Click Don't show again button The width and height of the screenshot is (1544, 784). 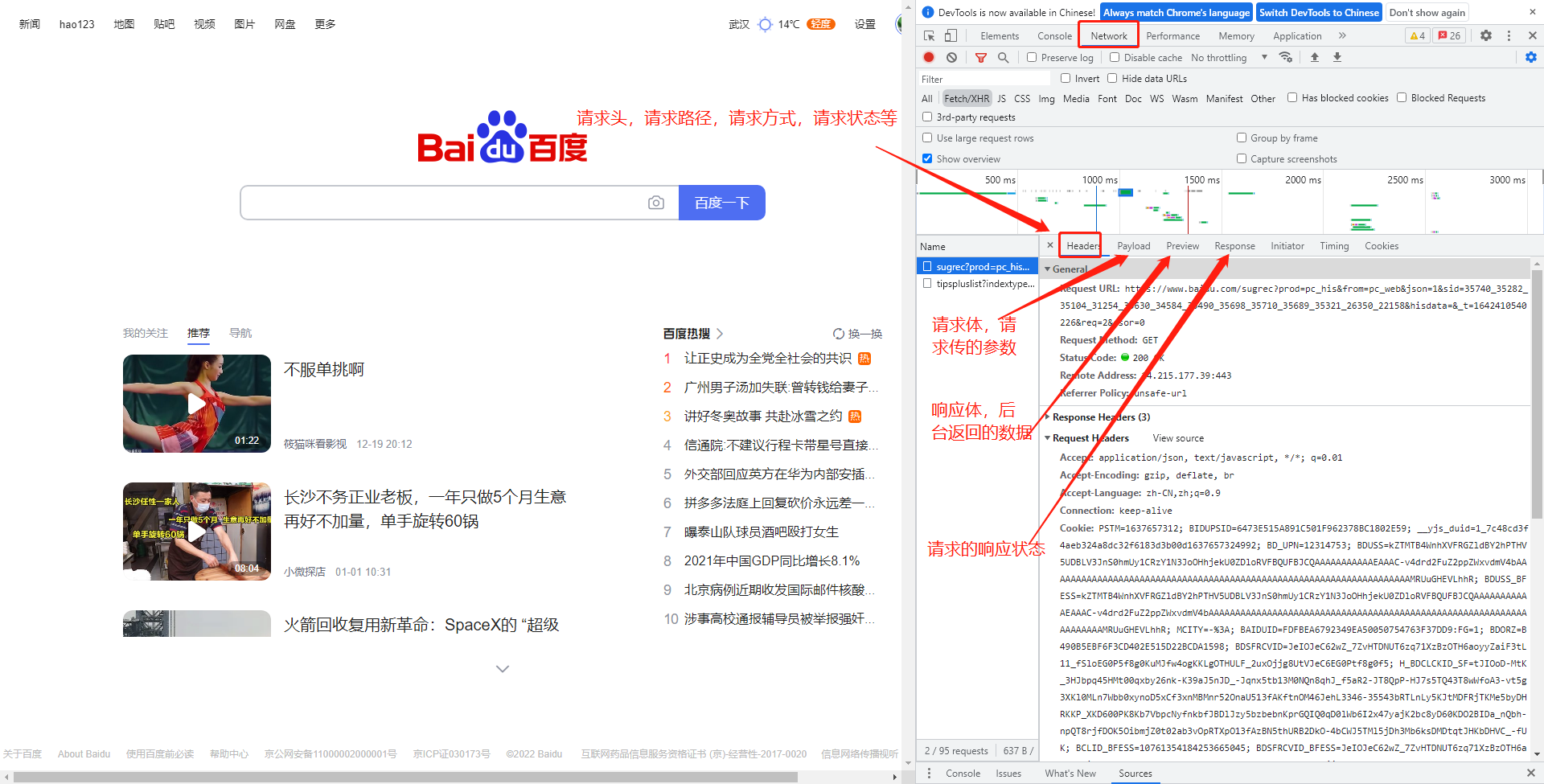click(1427, 12)
